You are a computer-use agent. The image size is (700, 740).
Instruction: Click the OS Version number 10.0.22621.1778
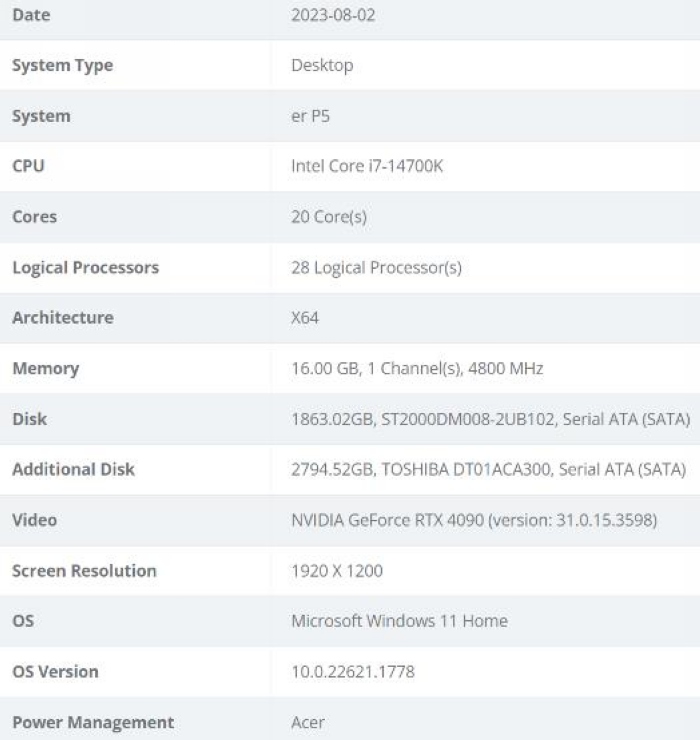point(353,672)
